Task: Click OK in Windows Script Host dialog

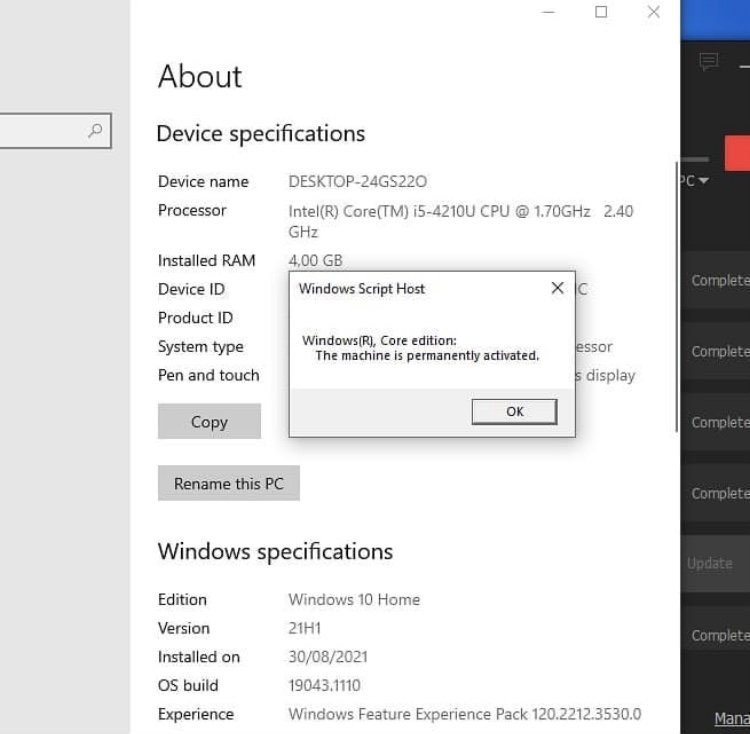Action: (514, 412)
